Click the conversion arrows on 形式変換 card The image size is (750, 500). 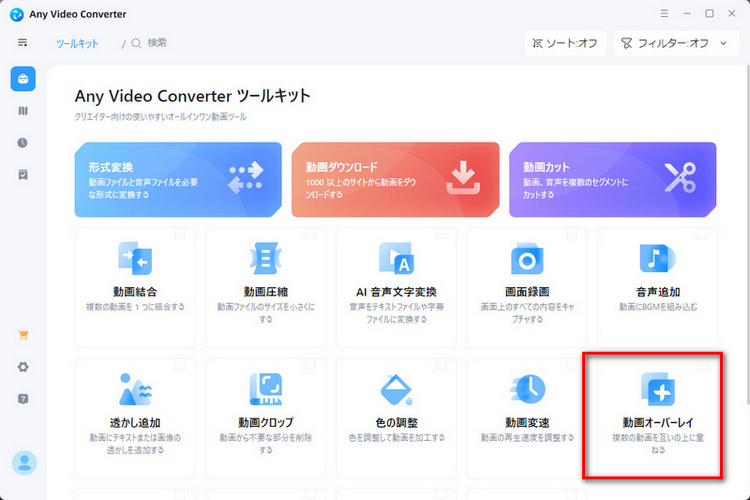(246, 178)
